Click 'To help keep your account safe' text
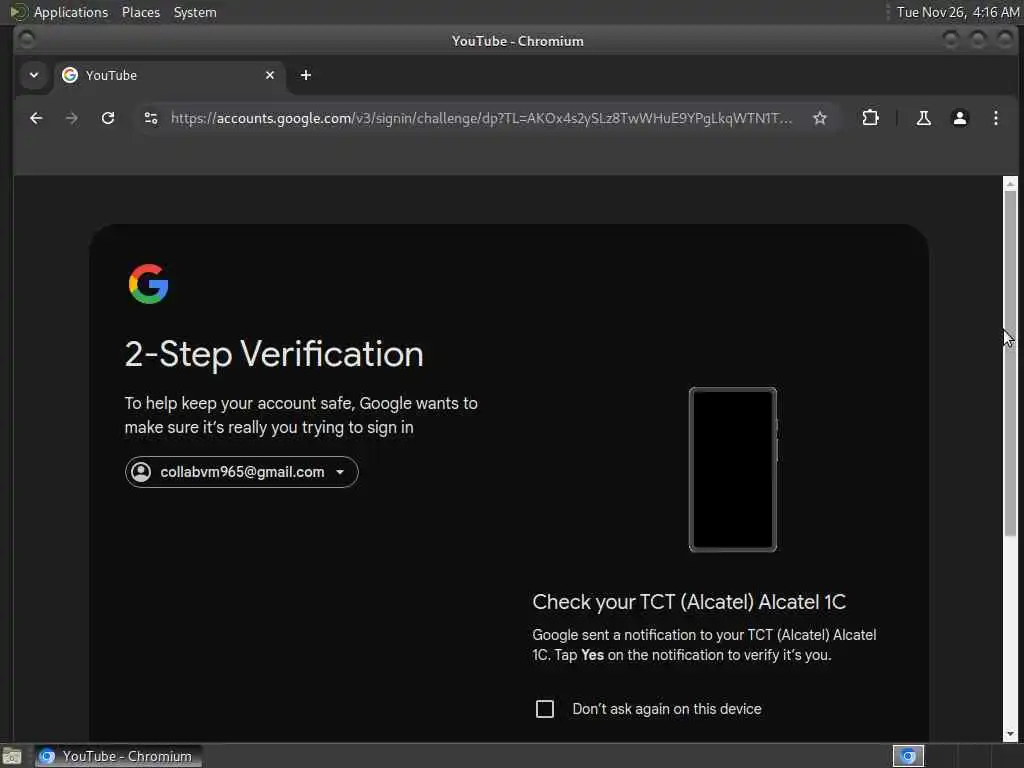 (x=301, y=415)
